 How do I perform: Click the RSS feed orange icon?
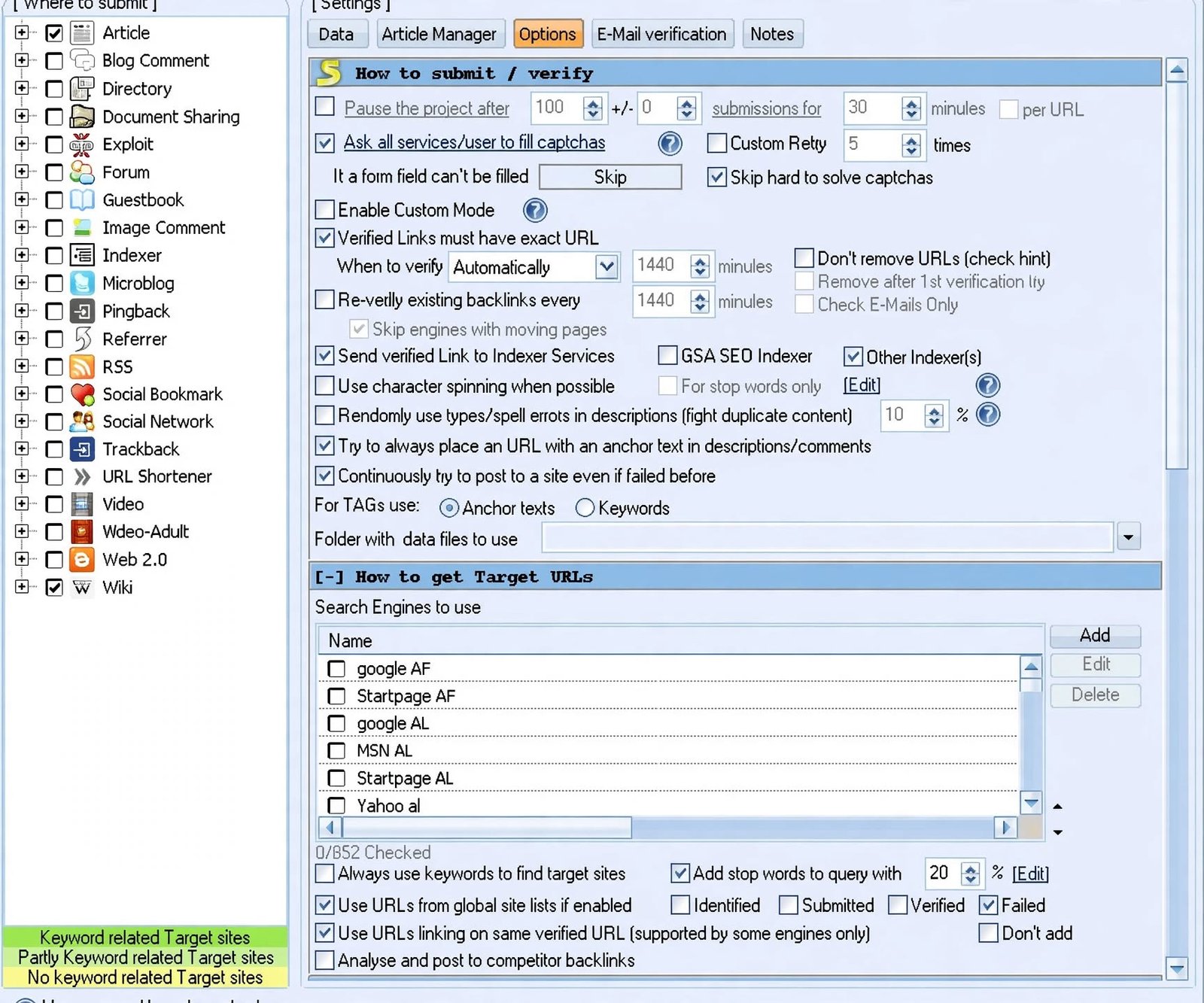coord(81,366)
